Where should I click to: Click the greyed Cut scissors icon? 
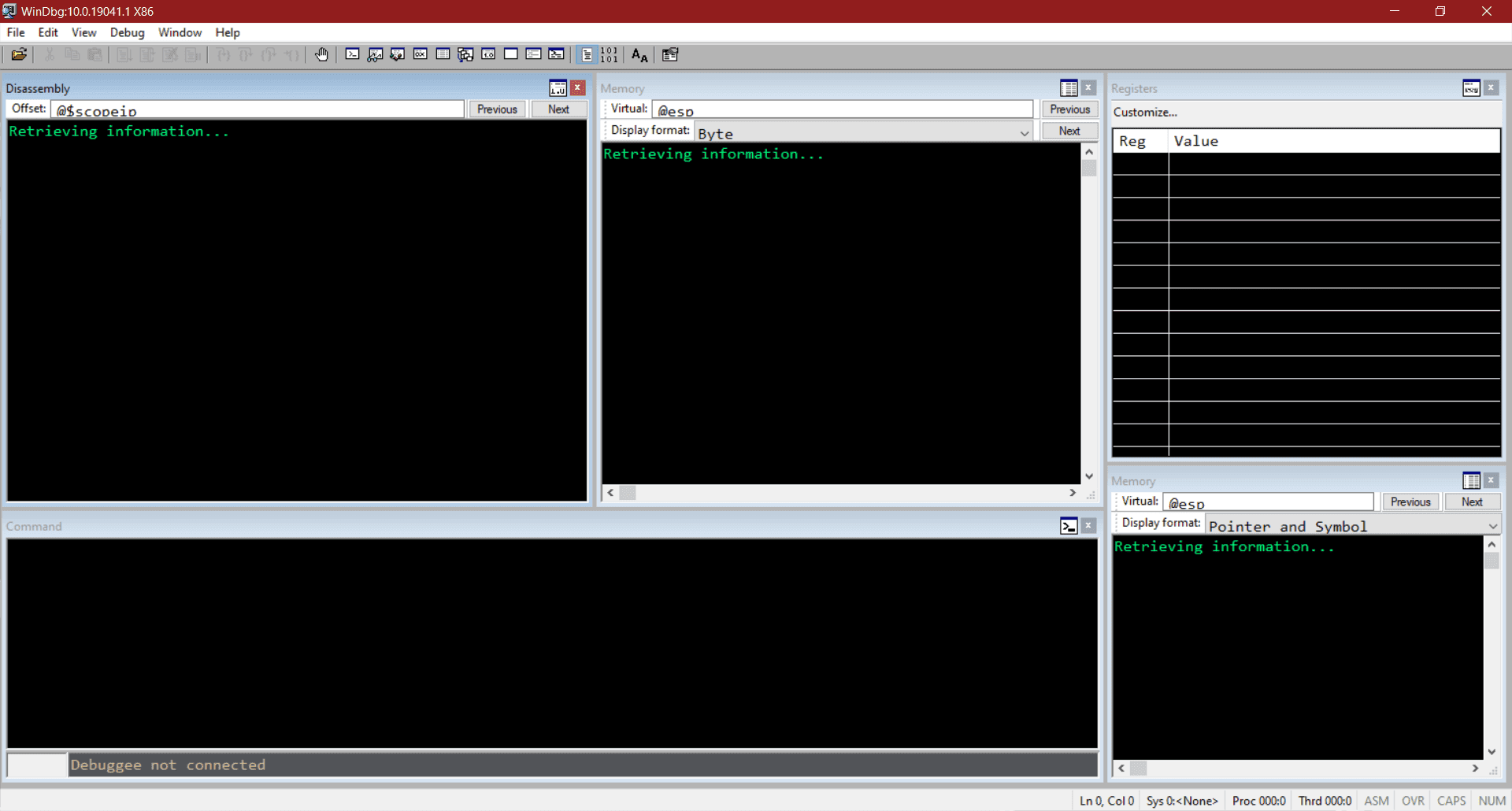tap(50, 54)
